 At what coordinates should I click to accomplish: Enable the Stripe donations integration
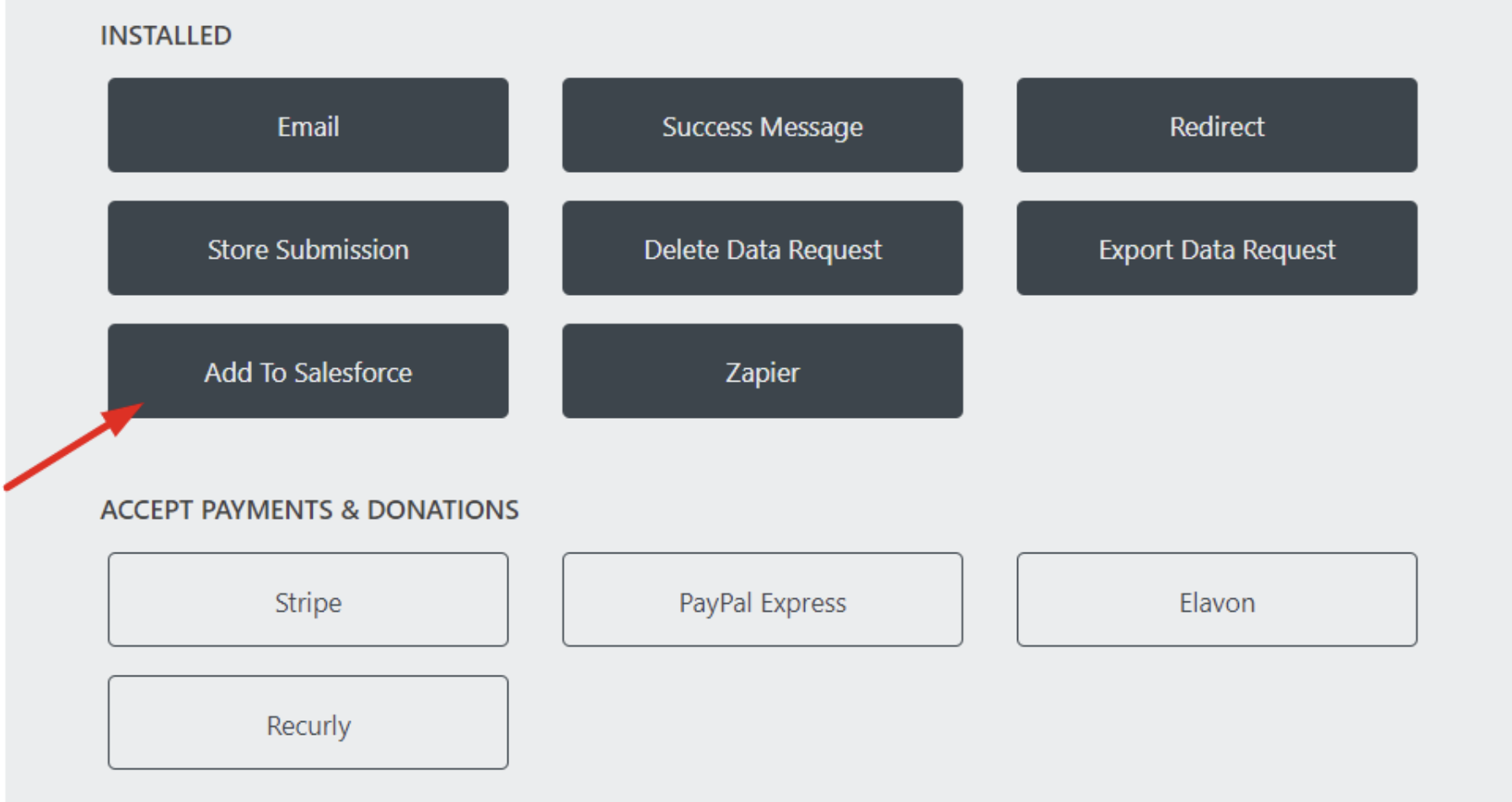coord(308,601)
